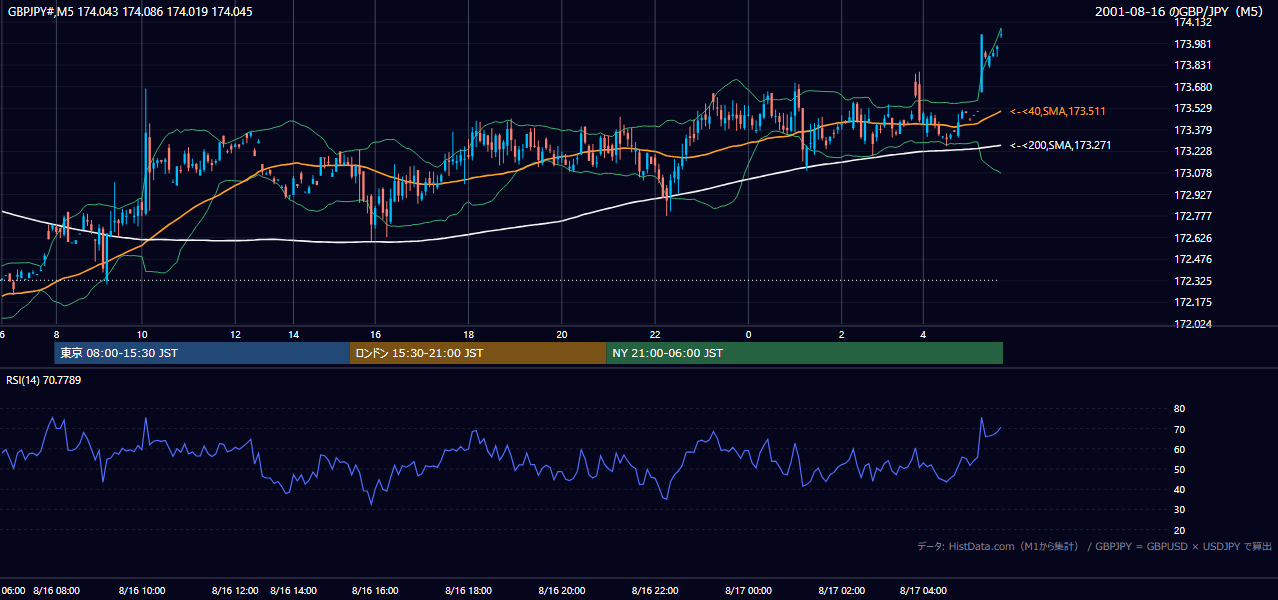Click price axis value 172.626
The width and height of the screenshot is (1278, 600).
[x=1193, y=238]
